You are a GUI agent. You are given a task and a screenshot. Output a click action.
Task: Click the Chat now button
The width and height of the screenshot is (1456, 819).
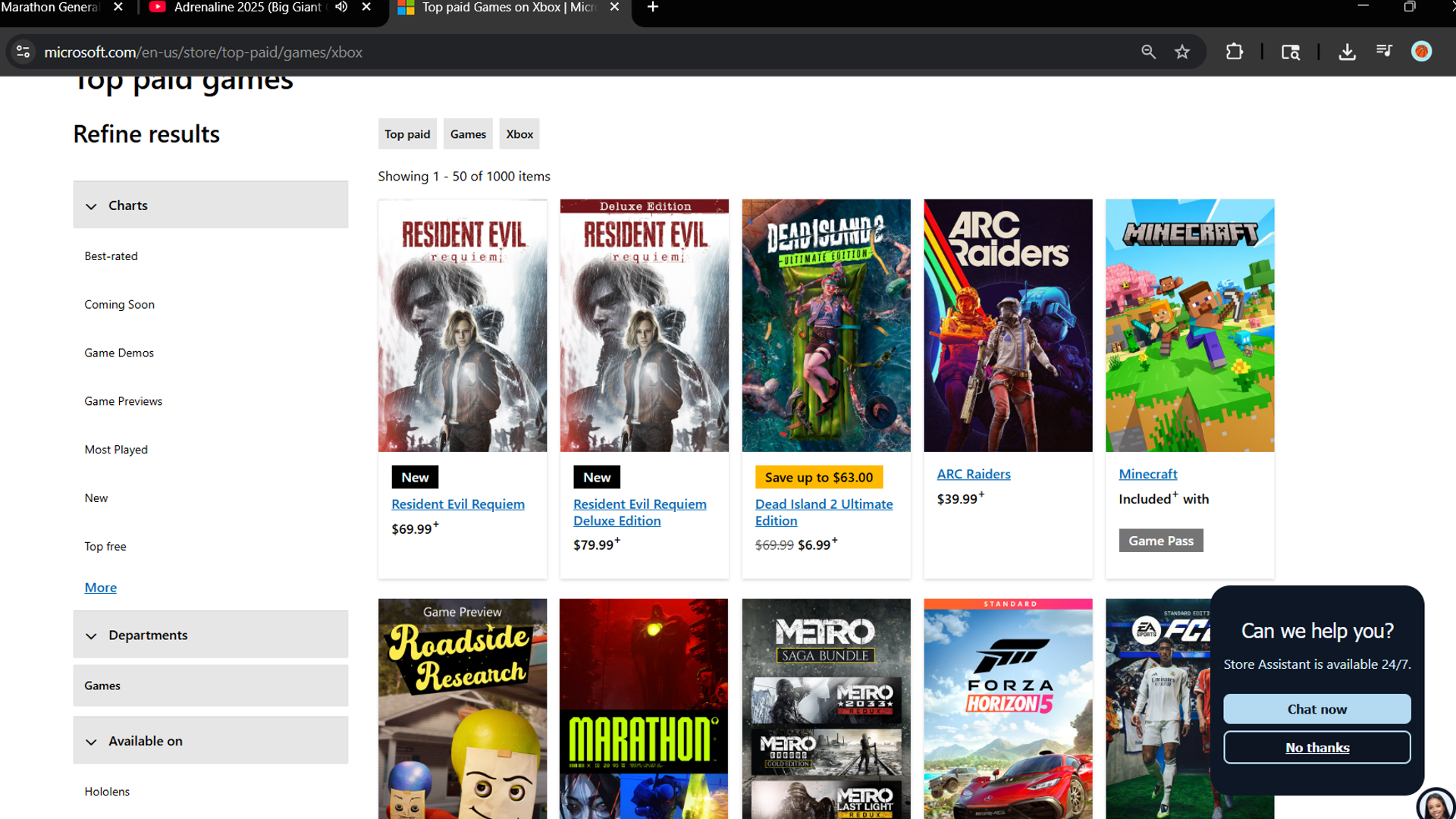click(x=1316, y=709)
